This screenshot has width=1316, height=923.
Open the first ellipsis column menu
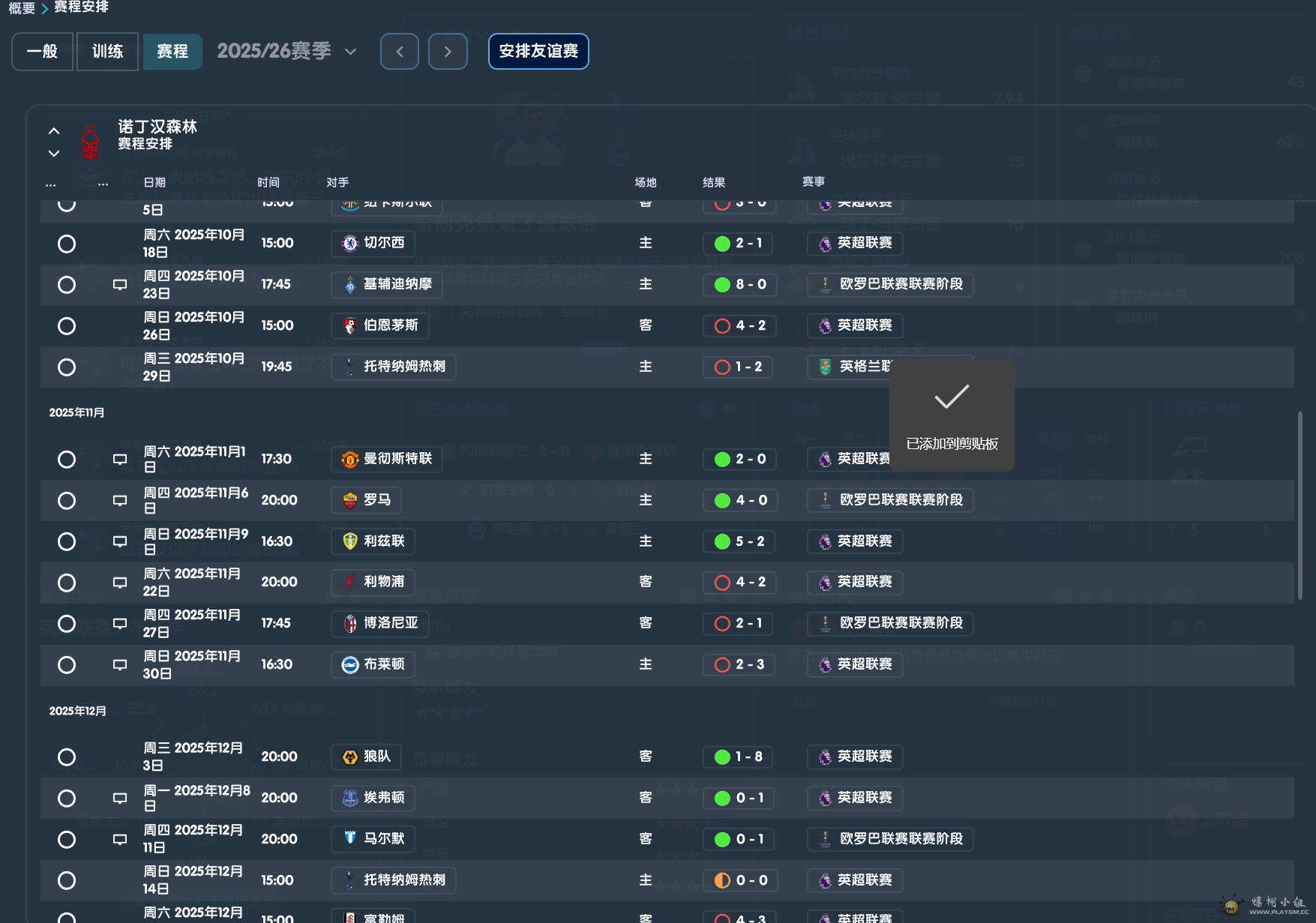click(x=50, y=184)
